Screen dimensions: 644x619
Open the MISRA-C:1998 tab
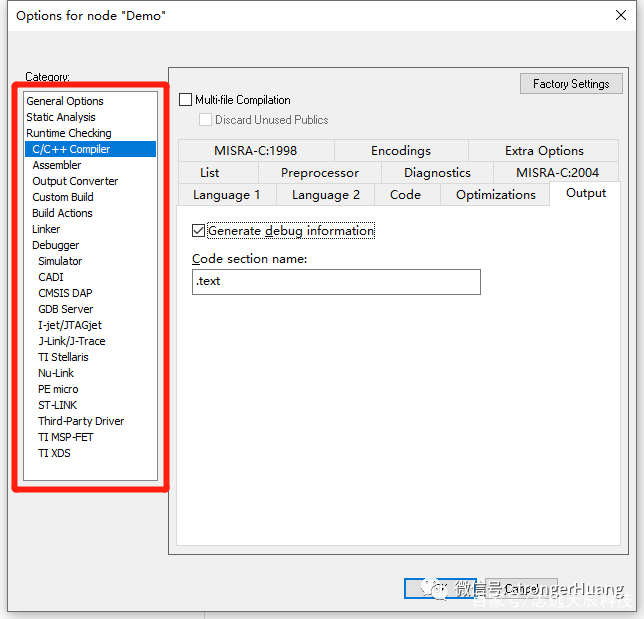[255, 151]
